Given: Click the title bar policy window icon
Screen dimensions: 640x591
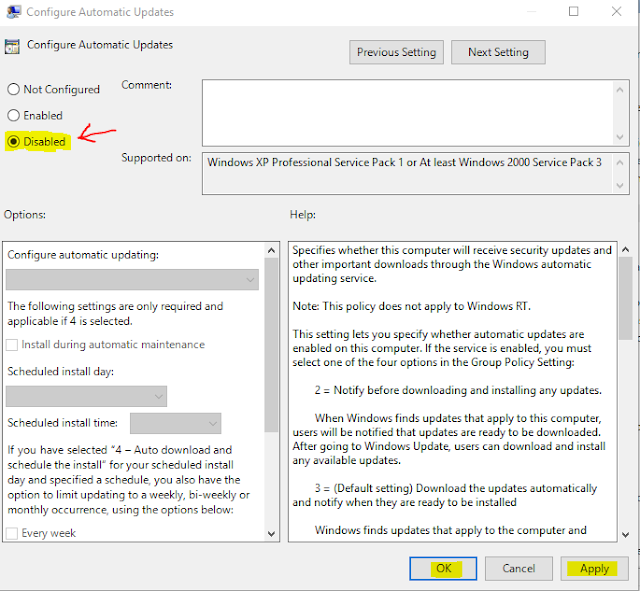Looking at the screenshot, I should (13, 12).
